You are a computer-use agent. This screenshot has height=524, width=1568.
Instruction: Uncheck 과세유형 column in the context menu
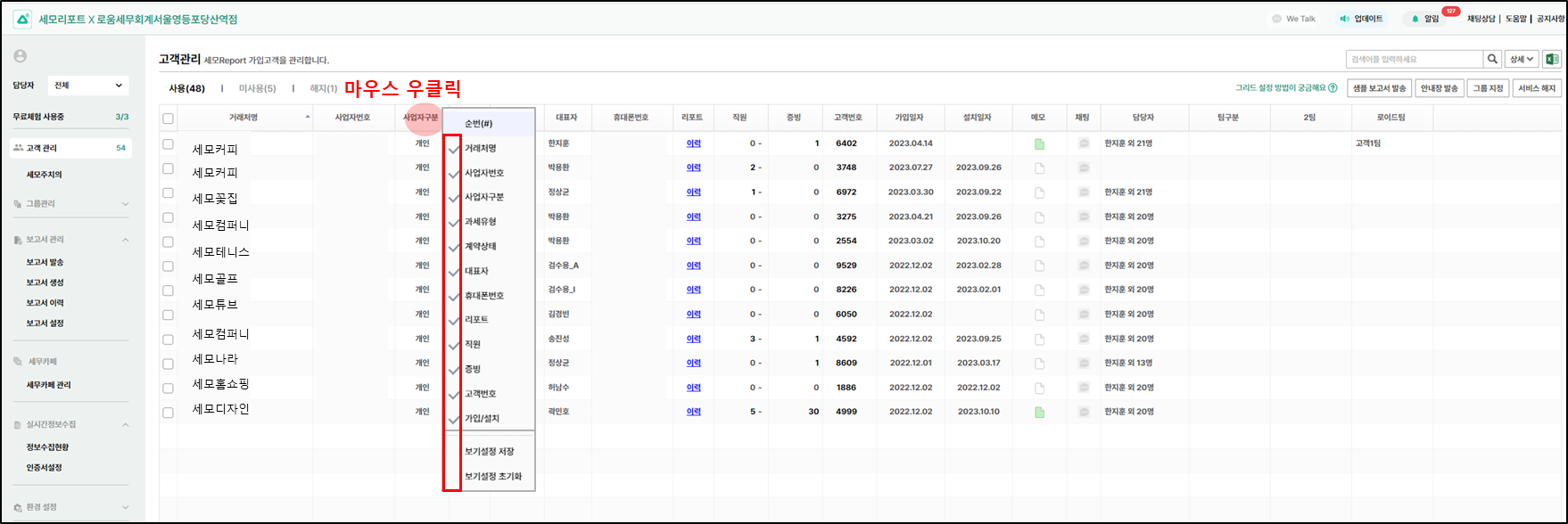480,222
